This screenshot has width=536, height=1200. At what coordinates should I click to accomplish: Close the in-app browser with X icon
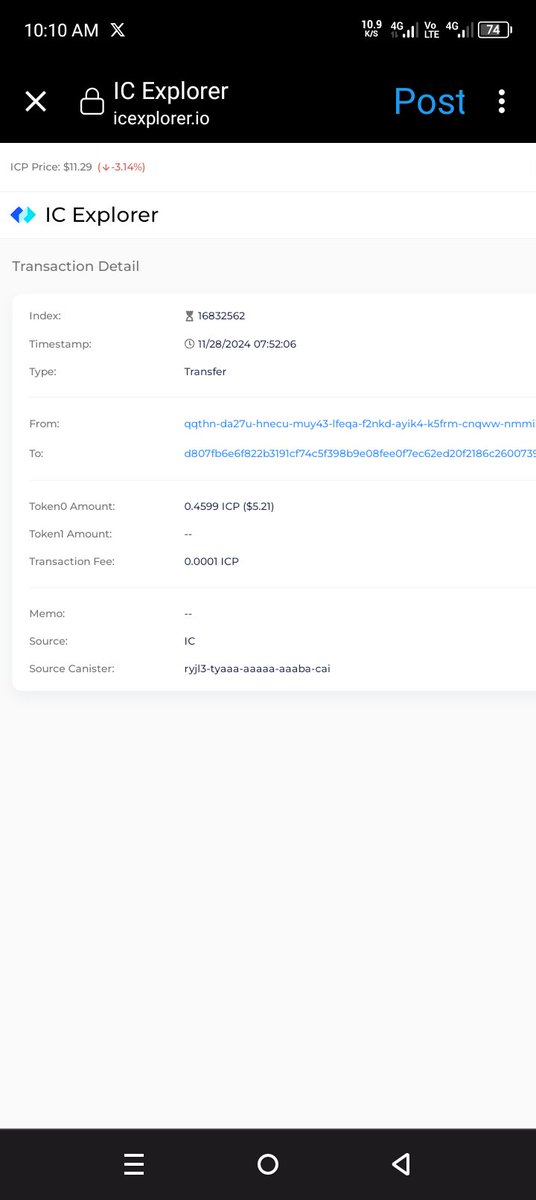[36, 101]
